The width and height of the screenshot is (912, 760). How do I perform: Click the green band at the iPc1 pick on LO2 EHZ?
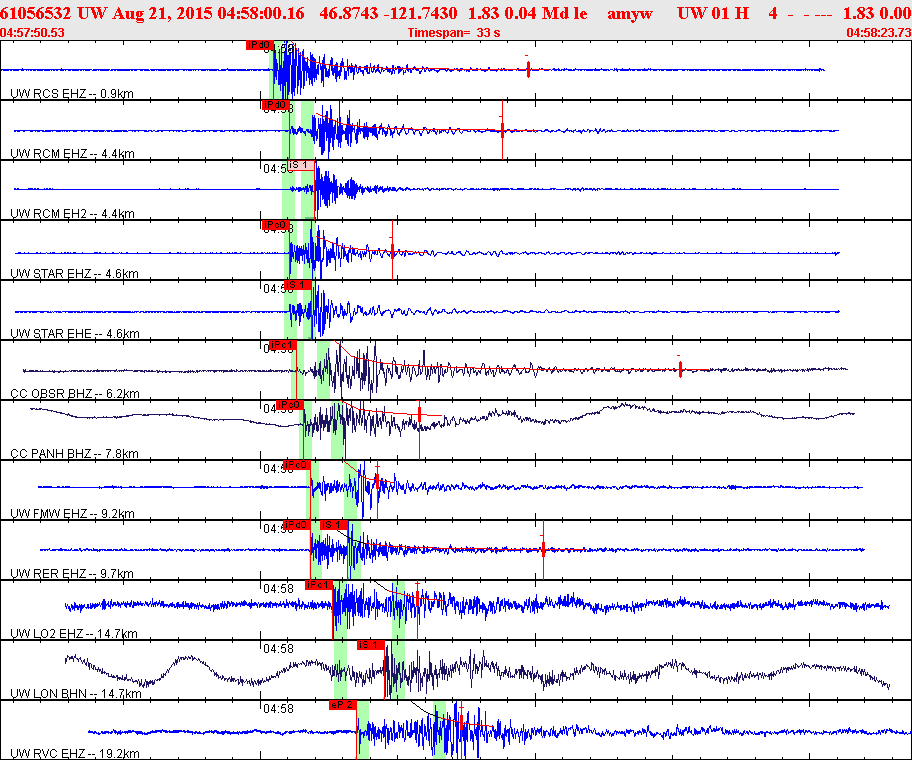point(340,609)
